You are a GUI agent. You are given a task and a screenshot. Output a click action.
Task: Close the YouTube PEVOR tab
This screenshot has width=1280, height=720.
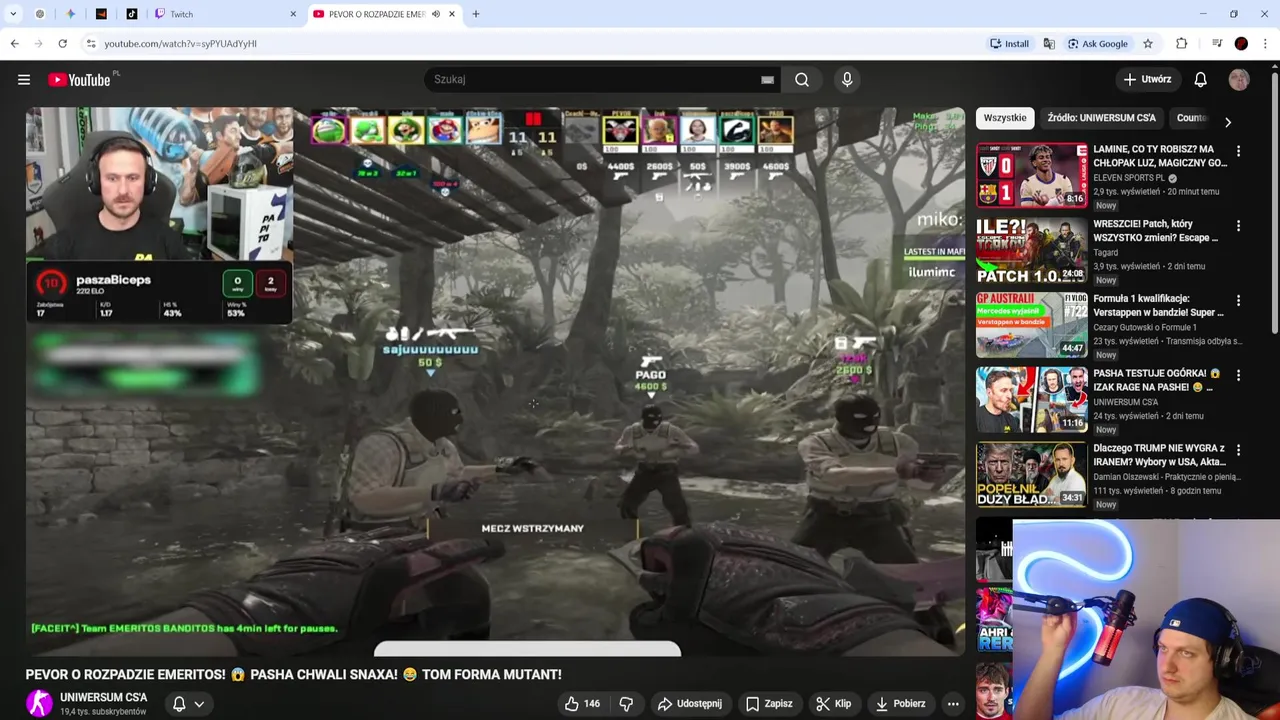(452, 14)
